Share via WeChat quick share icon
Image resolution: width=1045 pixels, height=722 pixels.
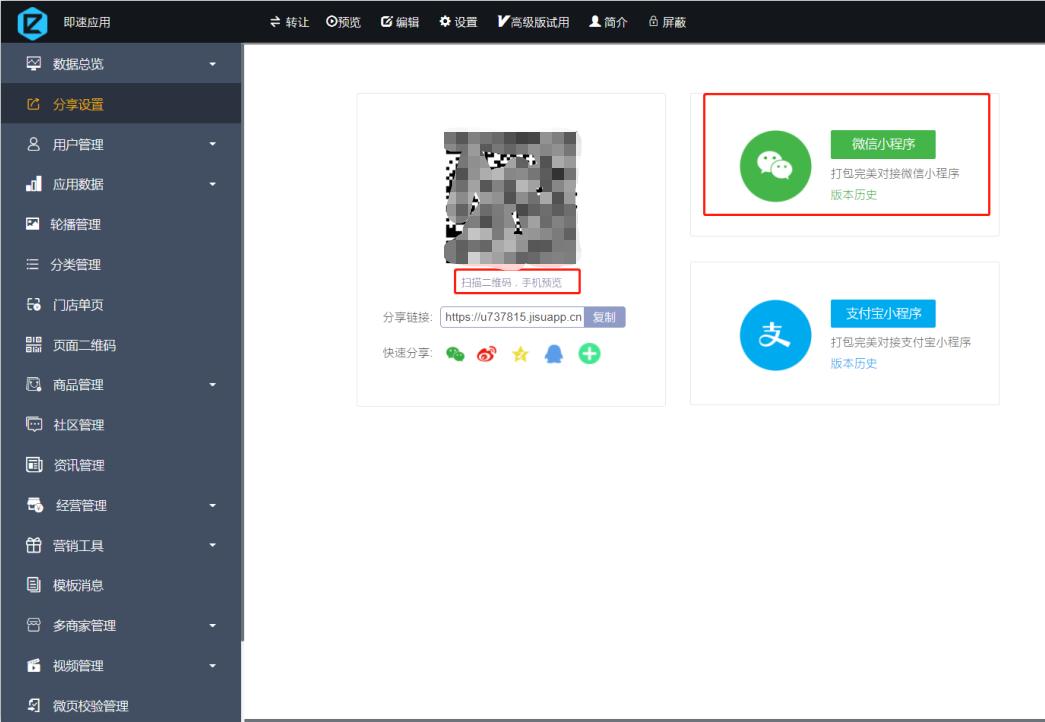coord(453,353)
